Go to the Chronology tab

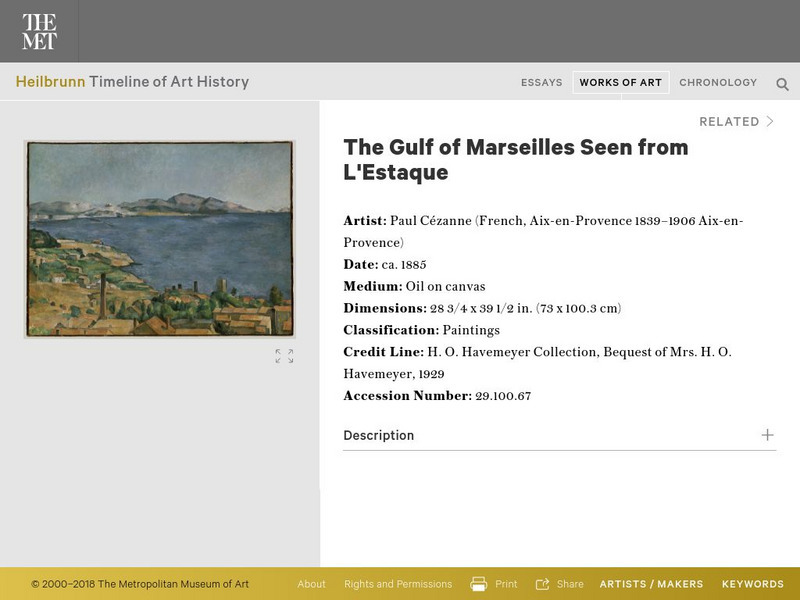(718, 83)
